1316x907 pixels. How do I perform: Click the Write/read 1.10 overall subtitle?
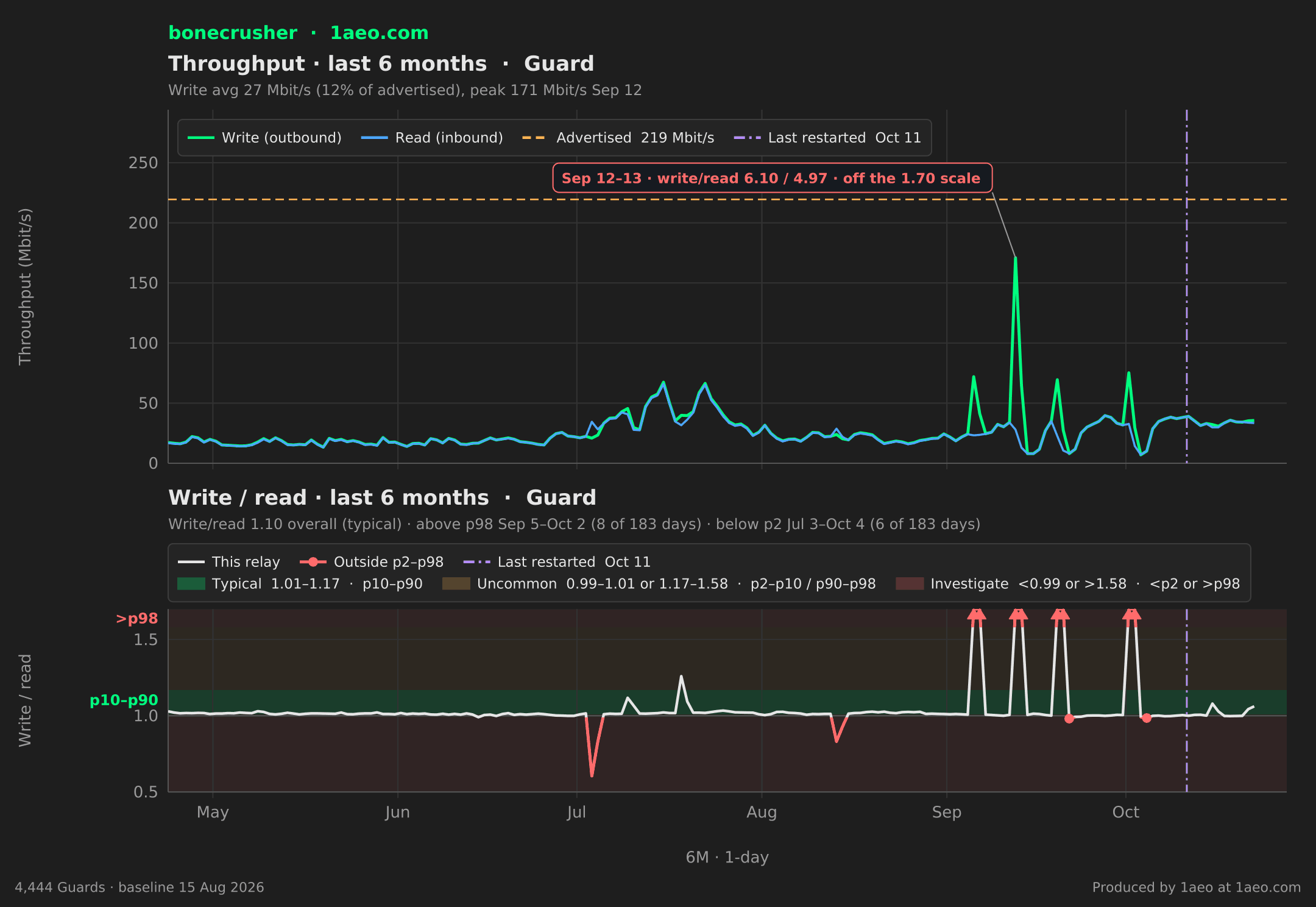click(x=574, y=524)
